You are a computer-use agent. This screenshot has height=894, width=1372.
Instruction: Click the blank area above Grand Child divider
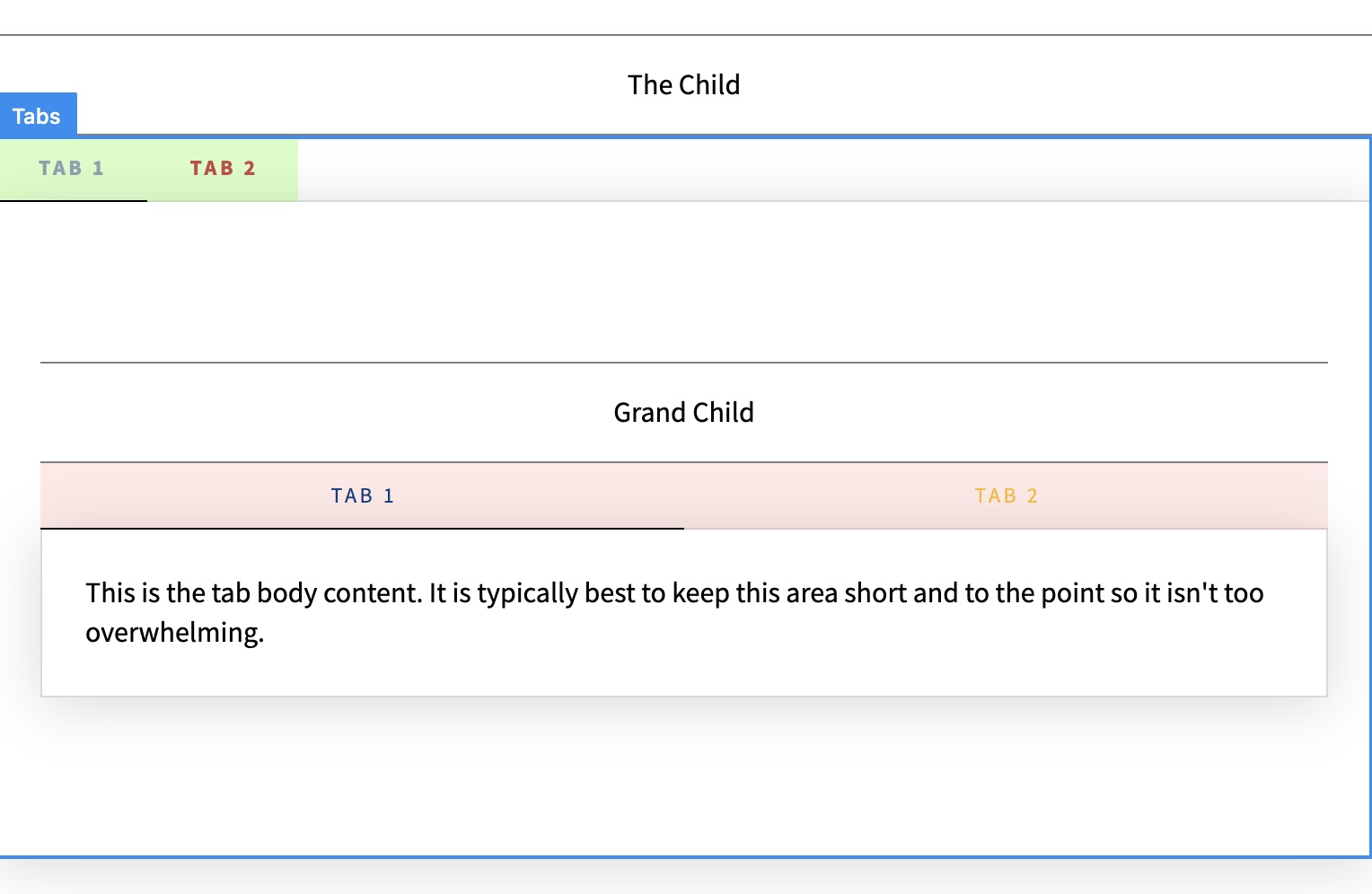tap(684, 282)
